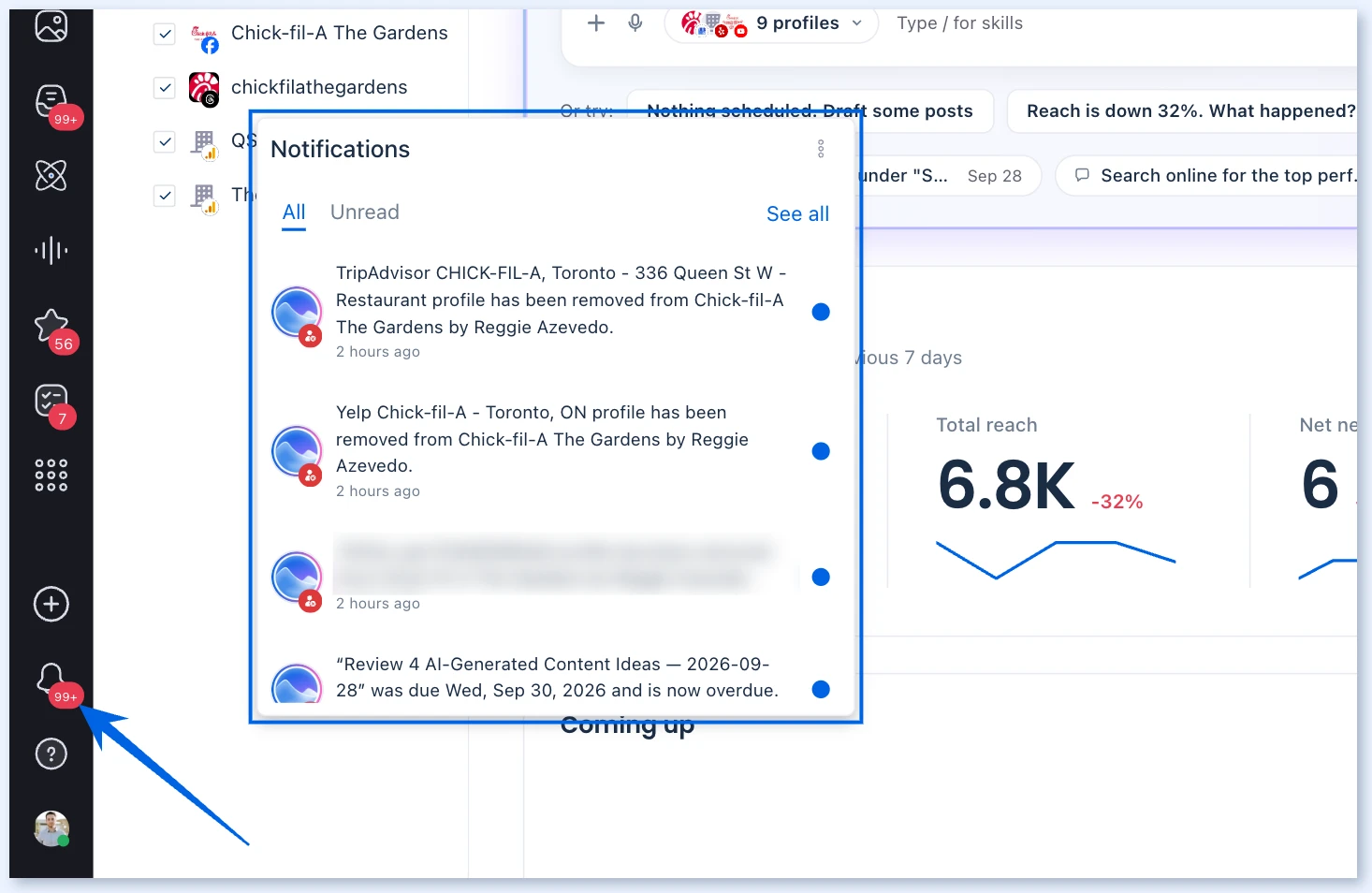Mark the Yelp notification's blue unread dot
Viewport: 1372px width, 893px height.
click(x=821, y=451)
